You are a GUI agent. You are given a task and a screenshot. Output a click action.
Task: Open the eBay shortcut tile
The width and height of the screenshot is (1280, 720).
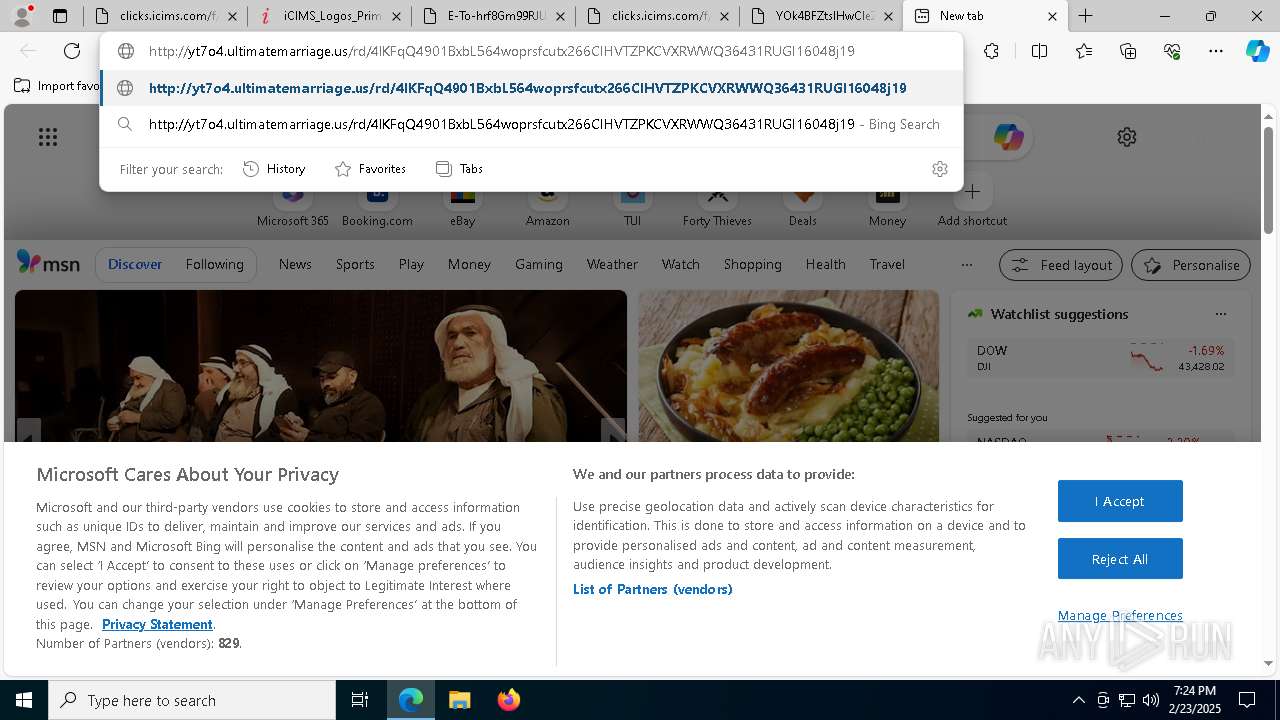click(462, 206)
